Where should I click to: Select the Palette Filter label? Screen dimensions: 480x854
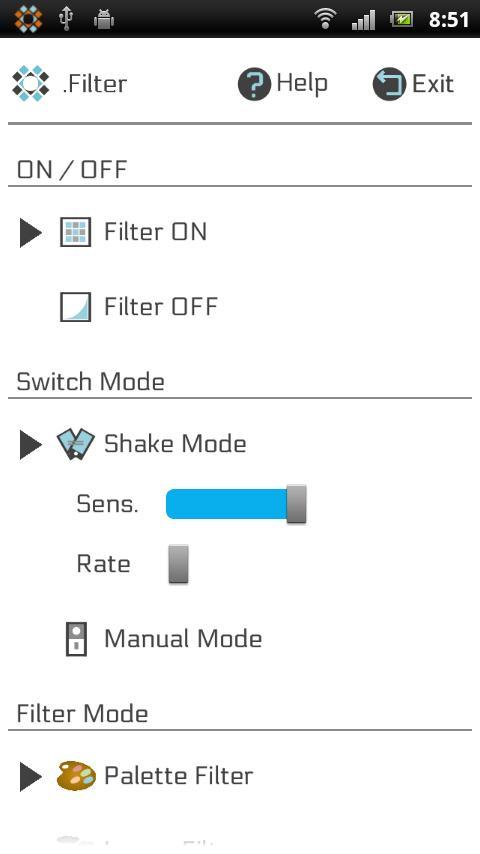(x=179, y=776)
